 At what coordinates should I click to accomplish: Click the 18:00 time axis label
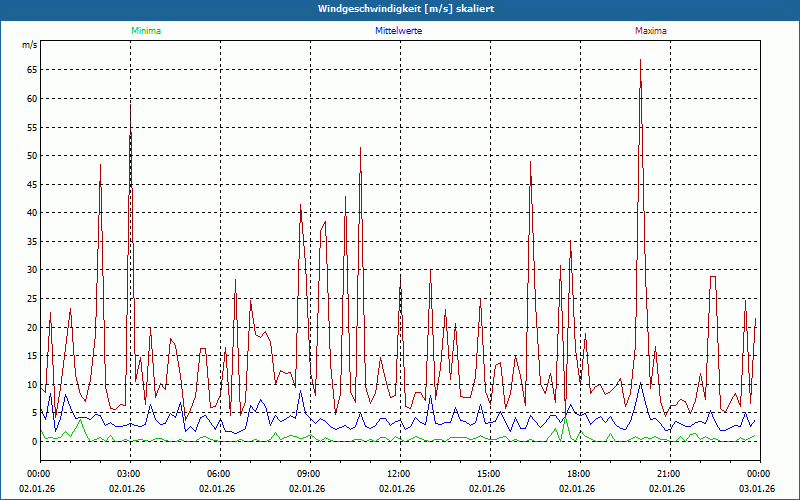pos(577,474)
